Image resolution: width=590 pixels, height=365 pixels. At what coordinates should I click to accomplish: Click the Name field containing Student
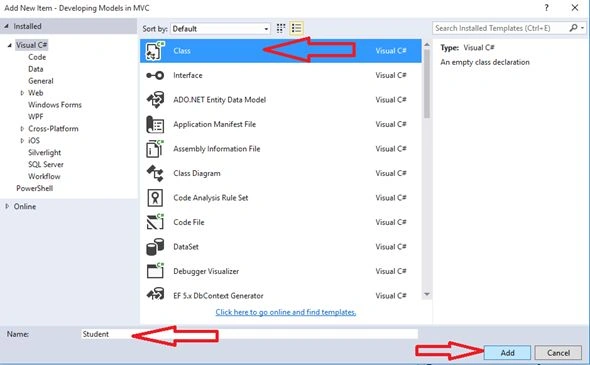click(249, 334)
